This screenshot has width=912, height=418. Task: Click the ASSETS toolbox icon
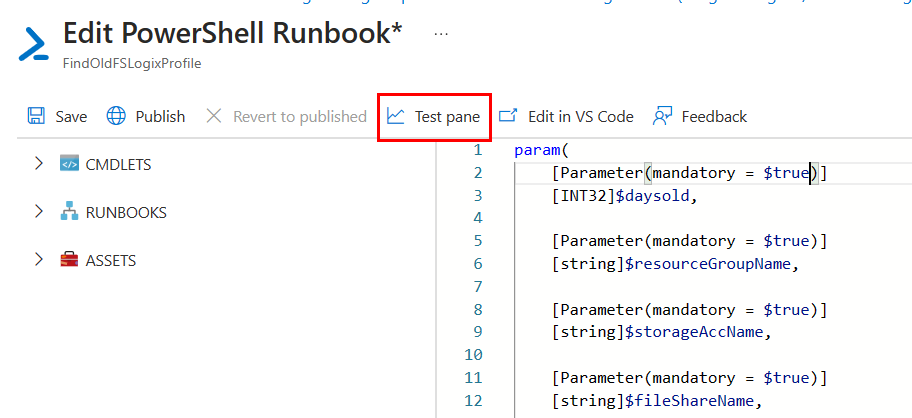tap(69, 260)
